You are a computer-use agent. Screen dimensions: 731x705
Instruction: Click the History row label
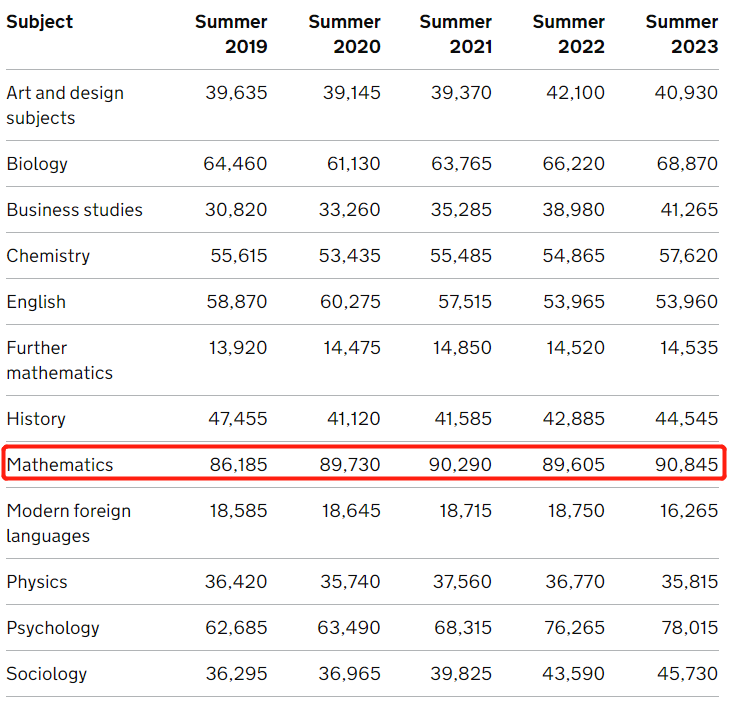point(36,419)
